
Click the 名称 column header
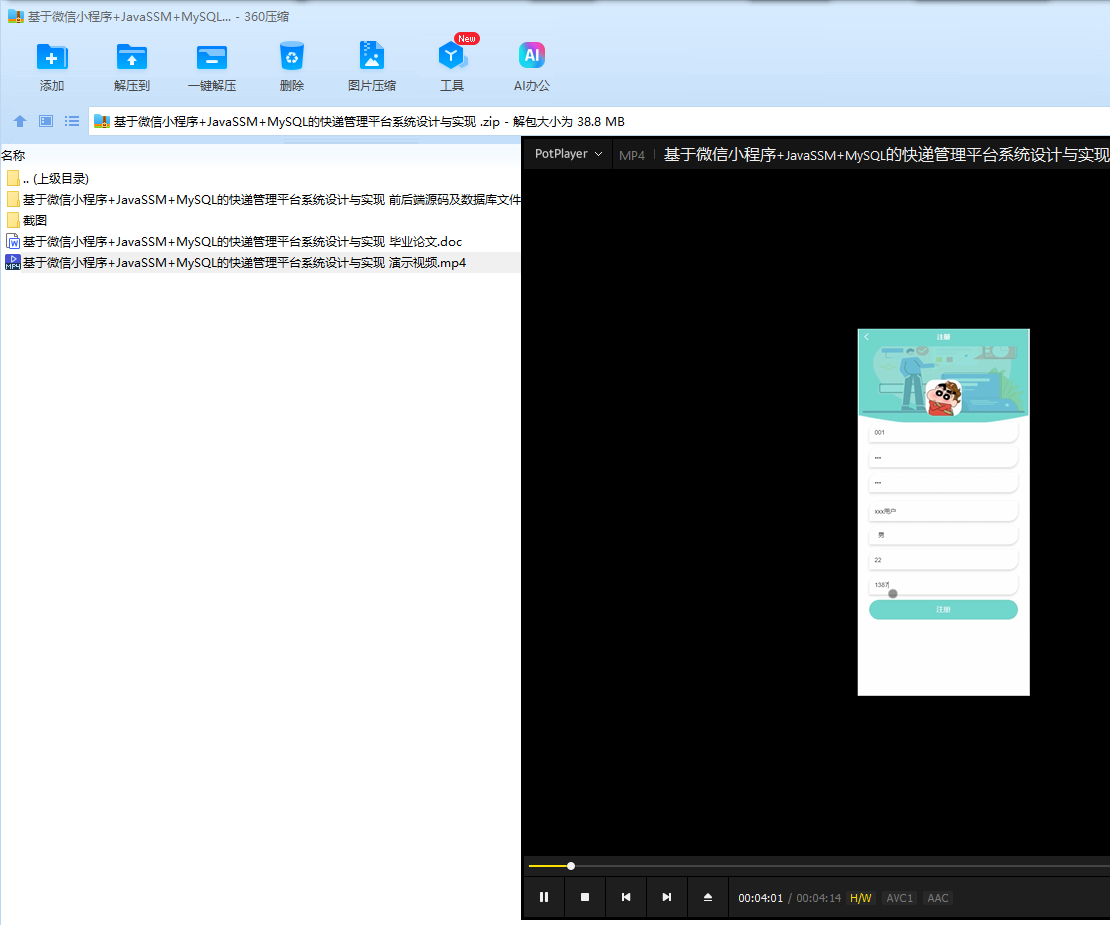tap(13, 155)
